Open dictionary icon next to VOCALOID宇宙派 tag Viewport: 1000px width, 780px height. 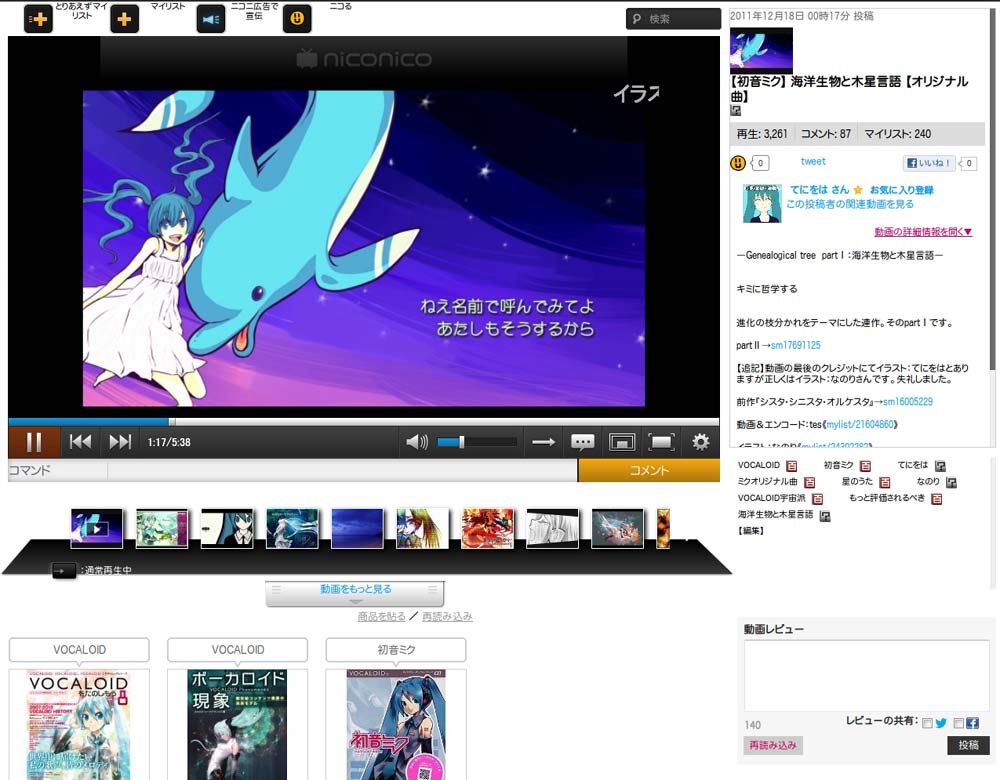click(818, 499)
